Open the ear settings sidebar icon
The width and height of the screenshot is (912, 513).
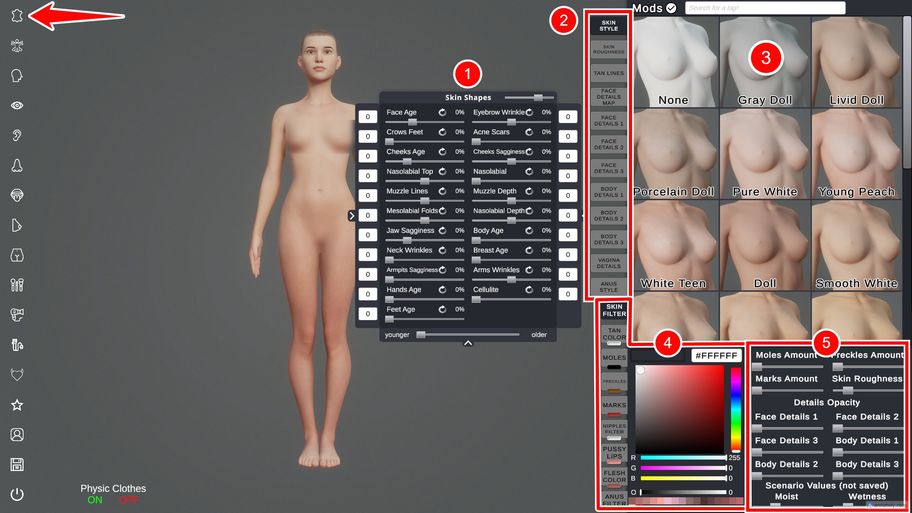tap(17, 136)
